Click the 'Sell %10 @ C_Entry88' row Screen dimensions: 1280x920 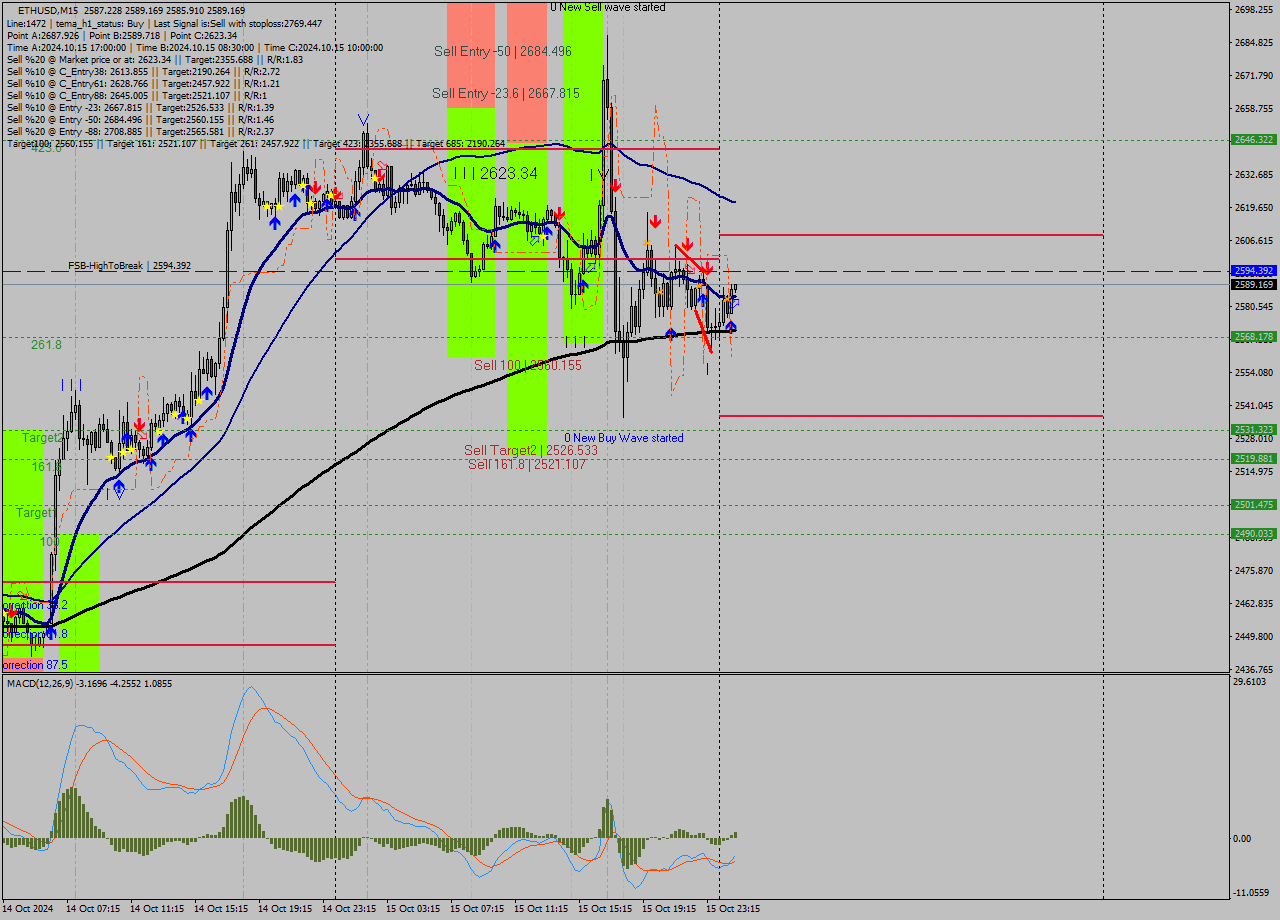[x=138, y=95]
